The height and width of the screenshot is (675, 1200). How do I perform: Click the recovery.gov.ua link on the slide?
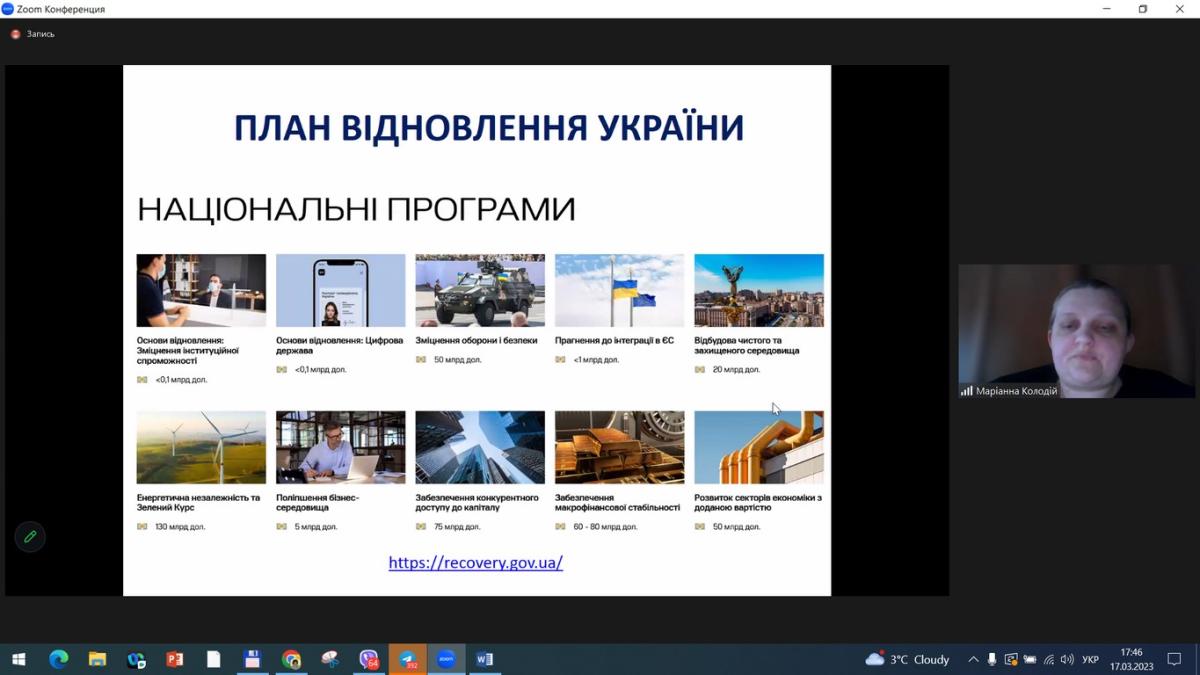[475, 562]
